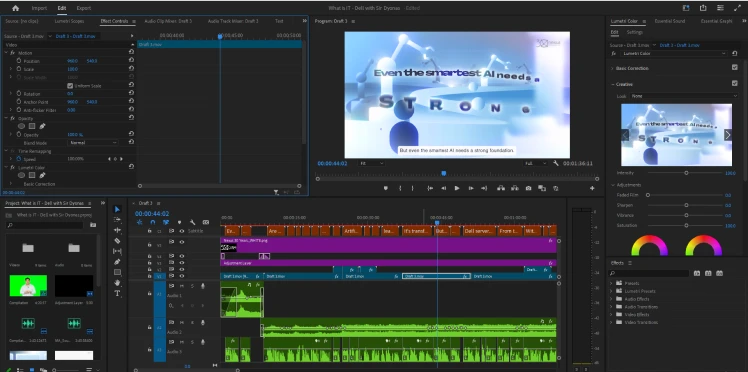Switch to Import workspace tab

click(x=39, y=8)
